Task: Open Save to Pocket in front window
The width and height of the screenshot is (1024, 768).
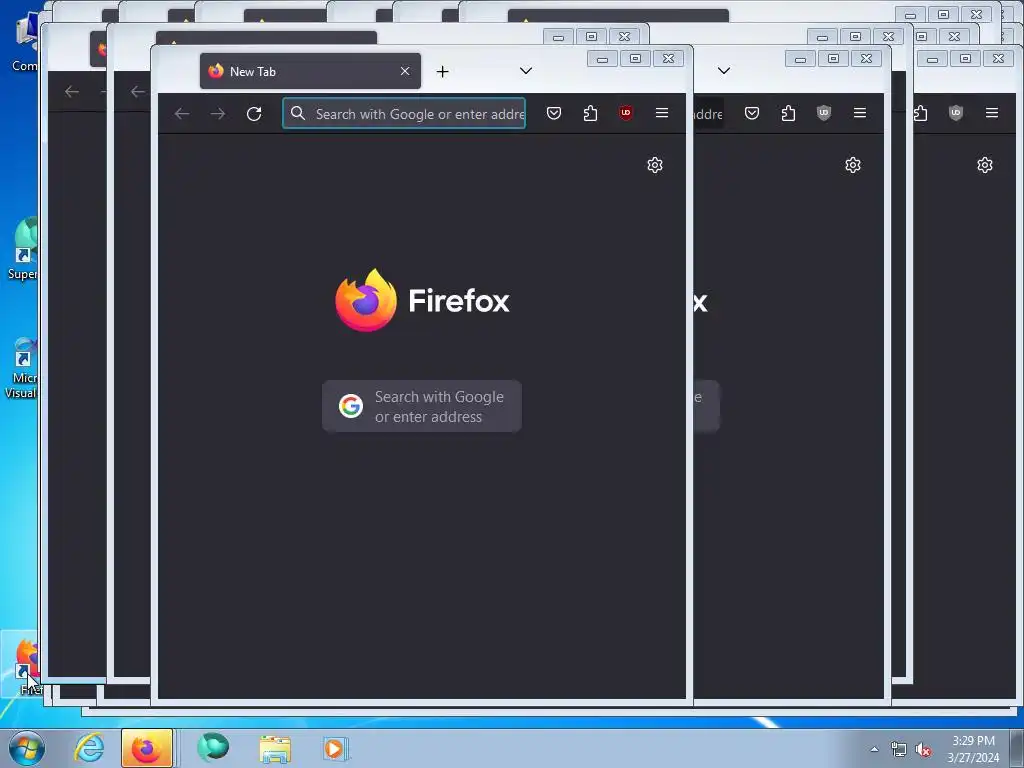Action: (554, 113)
